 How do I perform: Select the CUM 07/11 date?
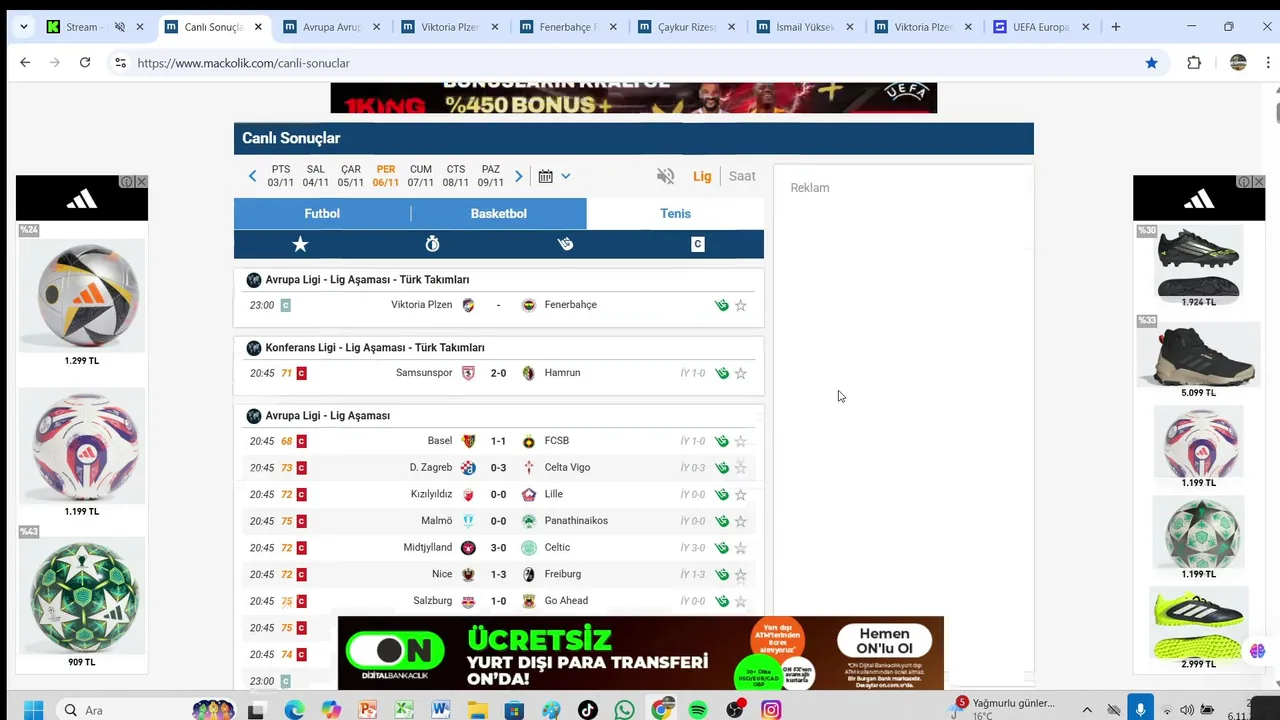[x=421, y=176]
